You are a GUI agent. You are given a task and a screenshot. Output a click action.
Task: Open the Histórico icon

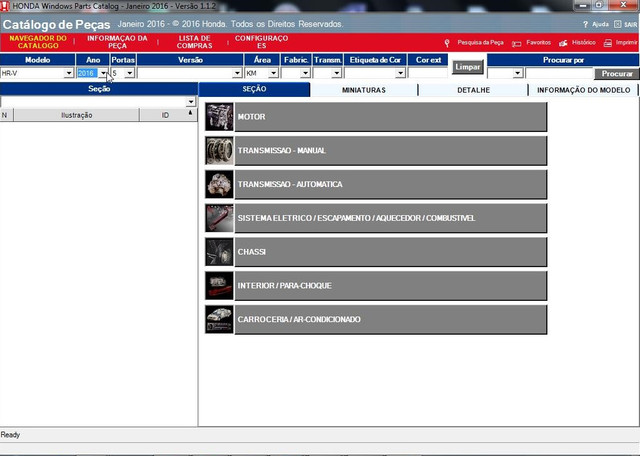tap(563, 43)
